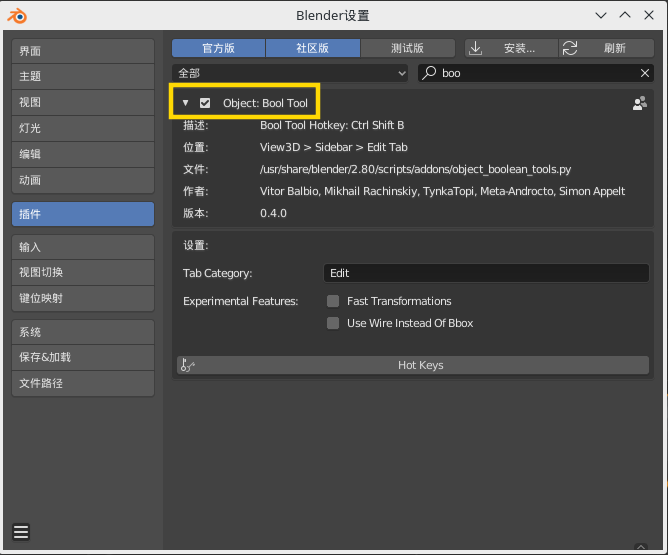Click the 安装... install button
Screen dimensions: 668x555
[x=511, y=48]
